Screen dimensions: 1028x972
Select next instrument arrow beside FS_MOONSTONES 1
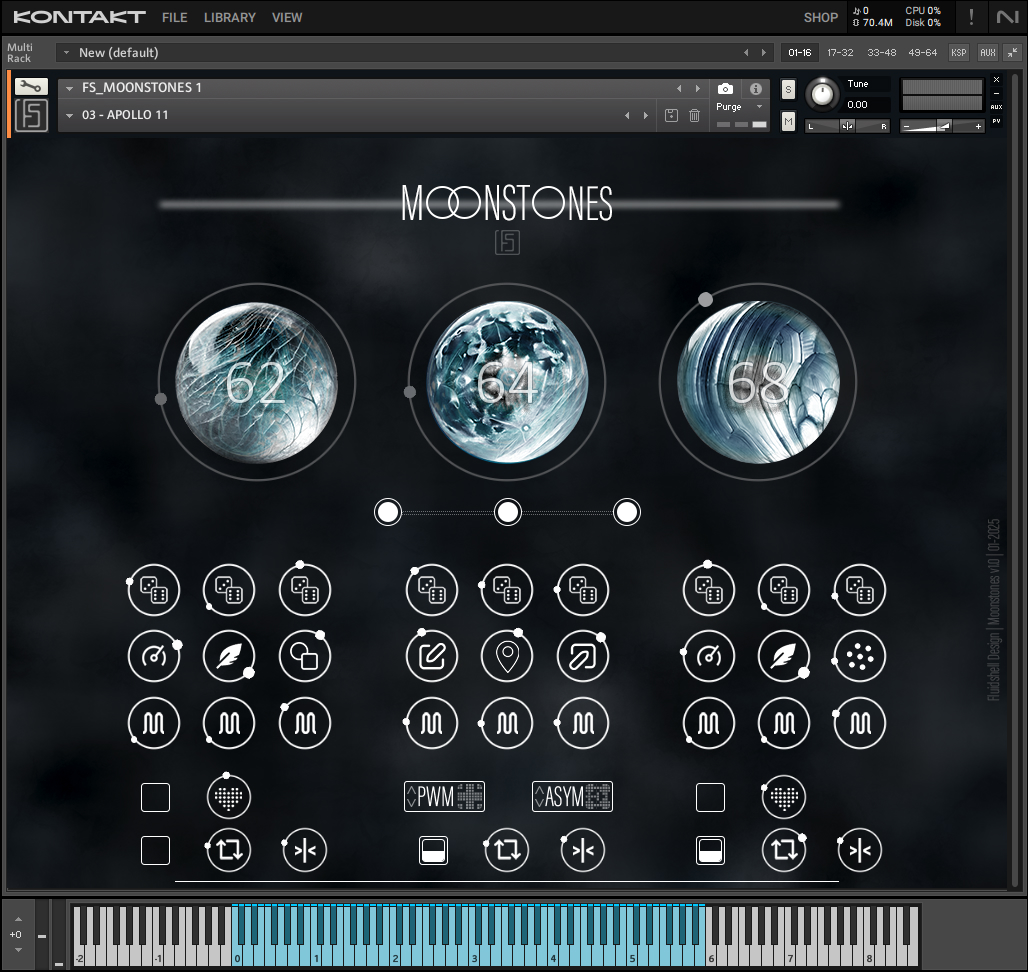(698, 88)
